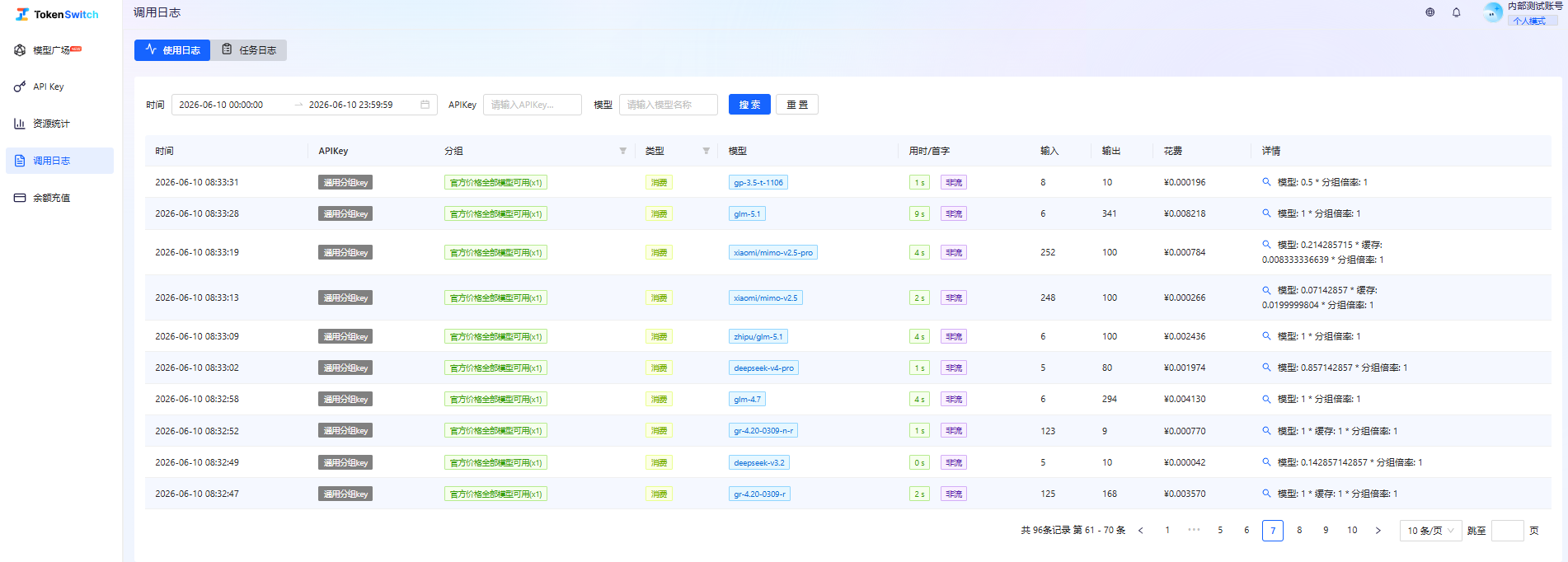Focus the 模型 name input field
The image size is (1568, 562).
669,105
